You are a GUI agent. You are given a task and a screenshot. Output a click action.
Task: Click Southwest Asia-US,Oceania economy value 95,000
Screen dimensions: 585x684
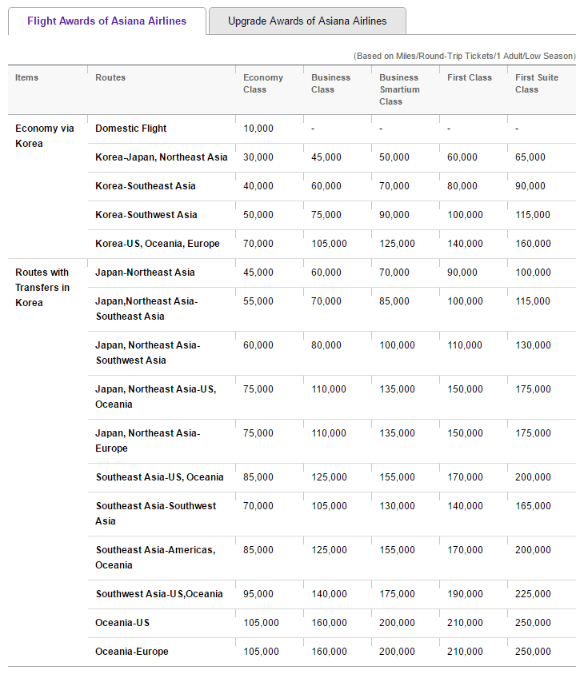click(258, 594)
